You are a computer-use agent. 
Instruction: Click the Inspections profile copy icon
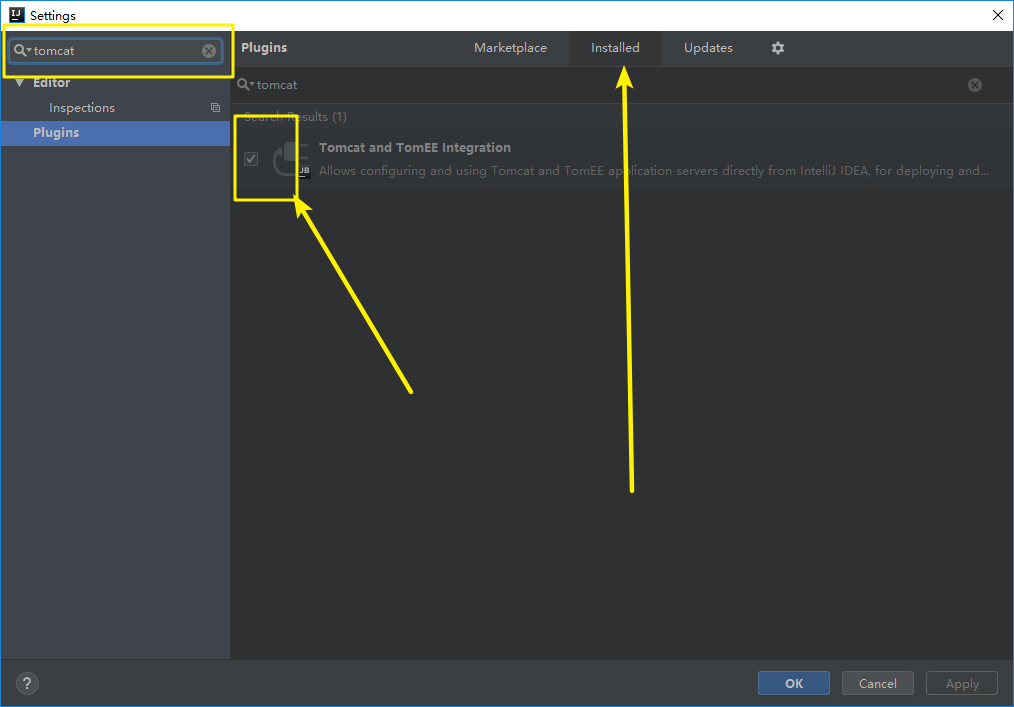point(215,108)
